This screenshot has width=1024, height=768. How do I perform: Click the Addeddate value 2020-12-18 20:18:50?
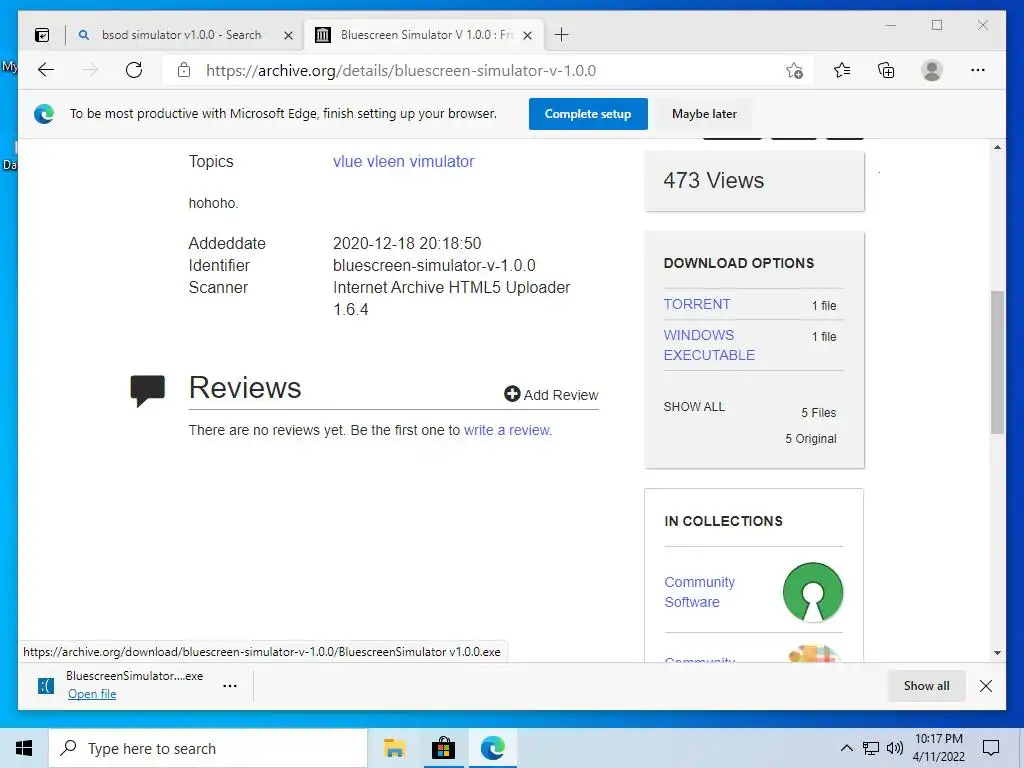407,244
